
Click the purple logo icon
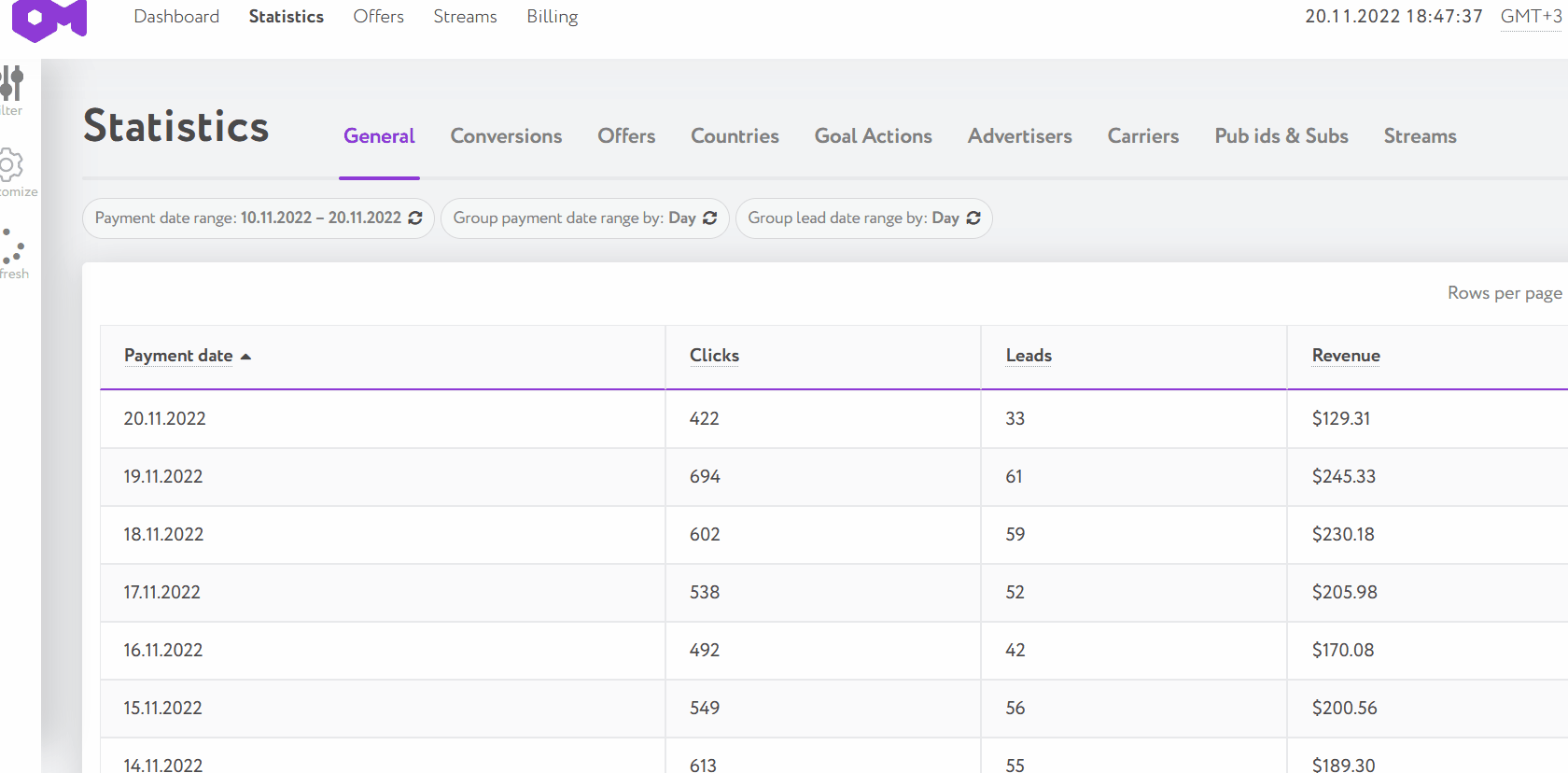pos(49,20)
